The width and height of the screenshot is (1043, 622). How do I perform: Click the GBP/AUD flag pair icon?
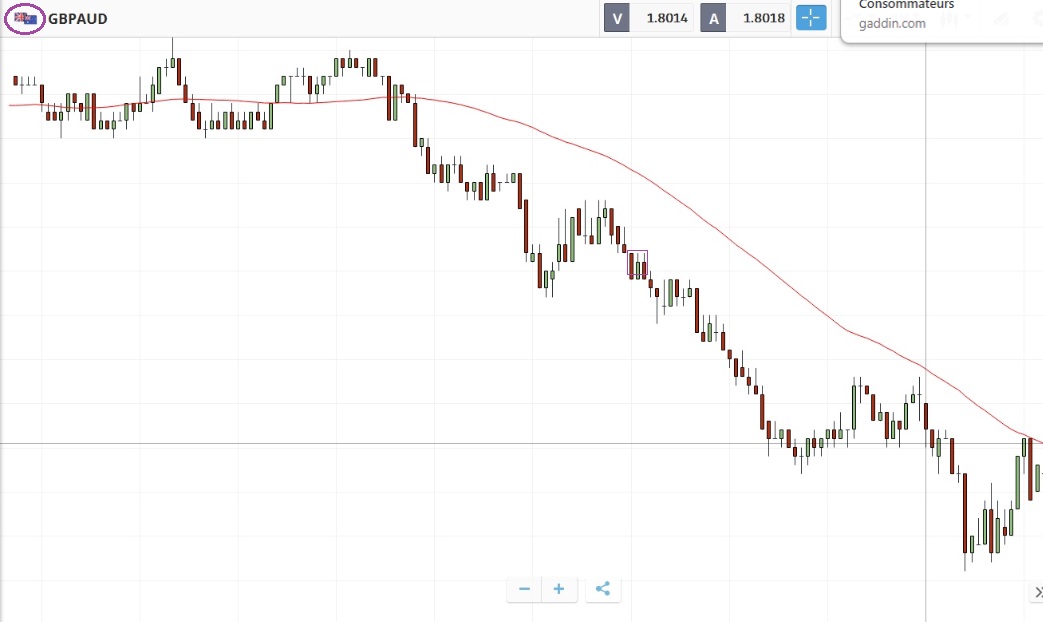25,18
